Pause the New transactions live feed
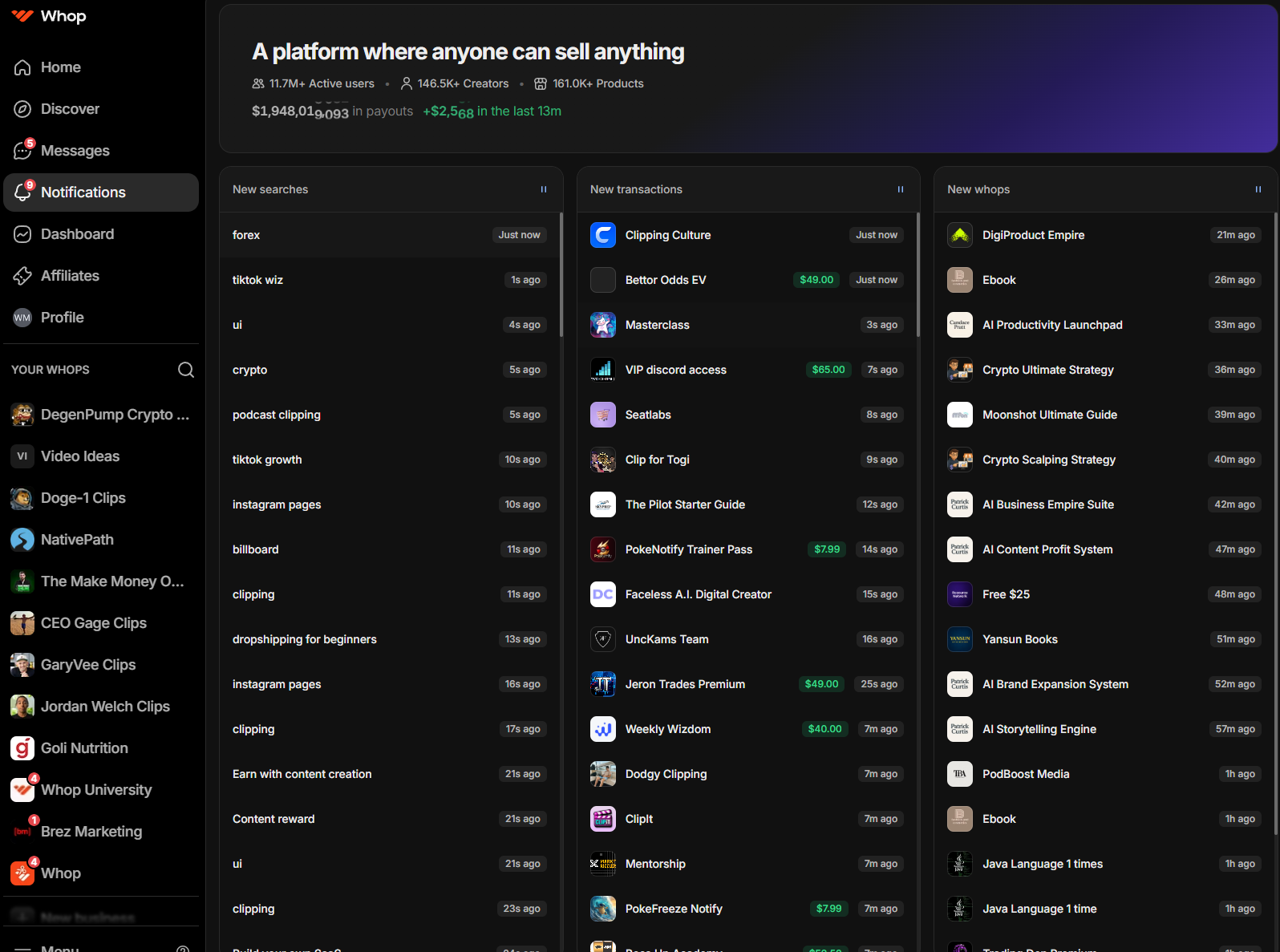This screenshot has width=1280, height=952. [900, 189]
